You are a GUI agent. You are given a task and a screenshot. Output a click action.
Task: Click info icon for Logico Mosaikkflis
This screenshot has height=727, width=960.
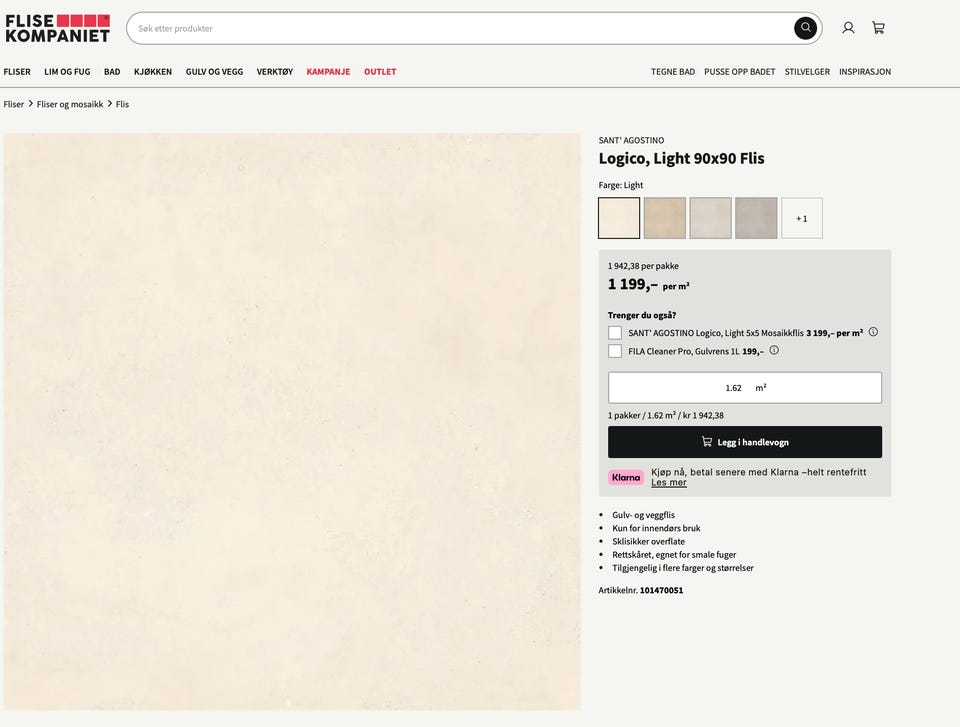[873, 332]
